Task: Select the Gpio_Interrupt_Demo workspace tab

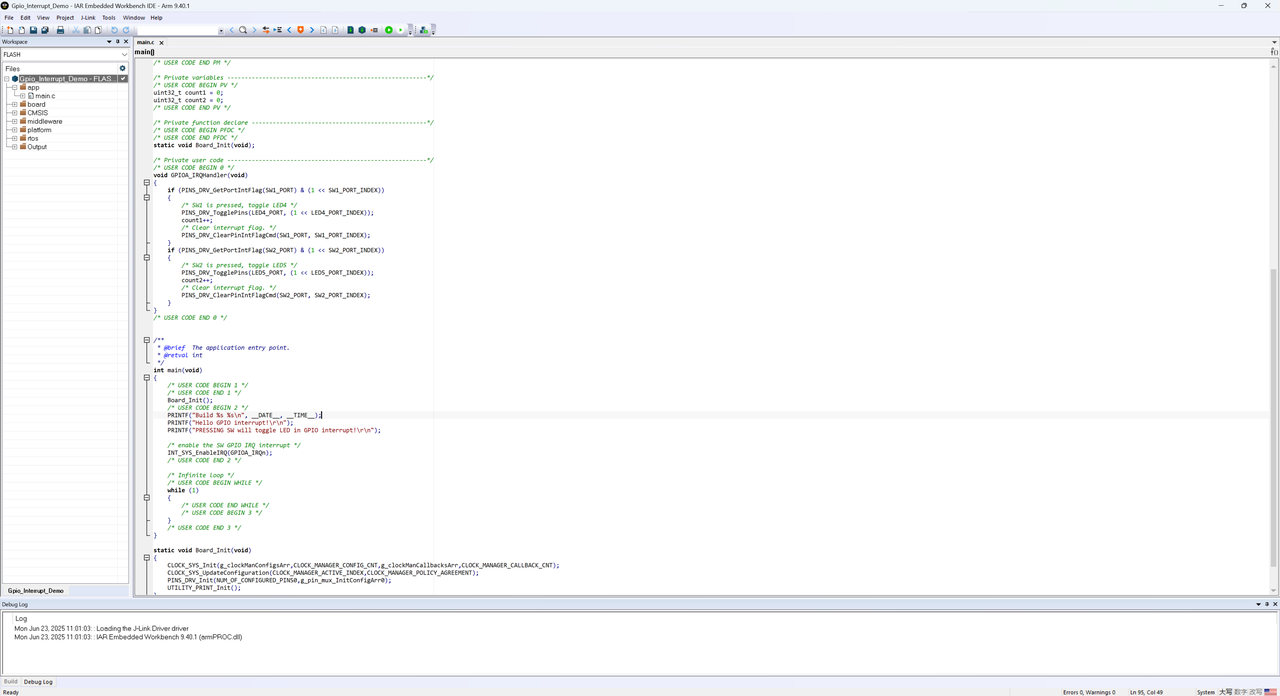Action: [x=36, y=591]
